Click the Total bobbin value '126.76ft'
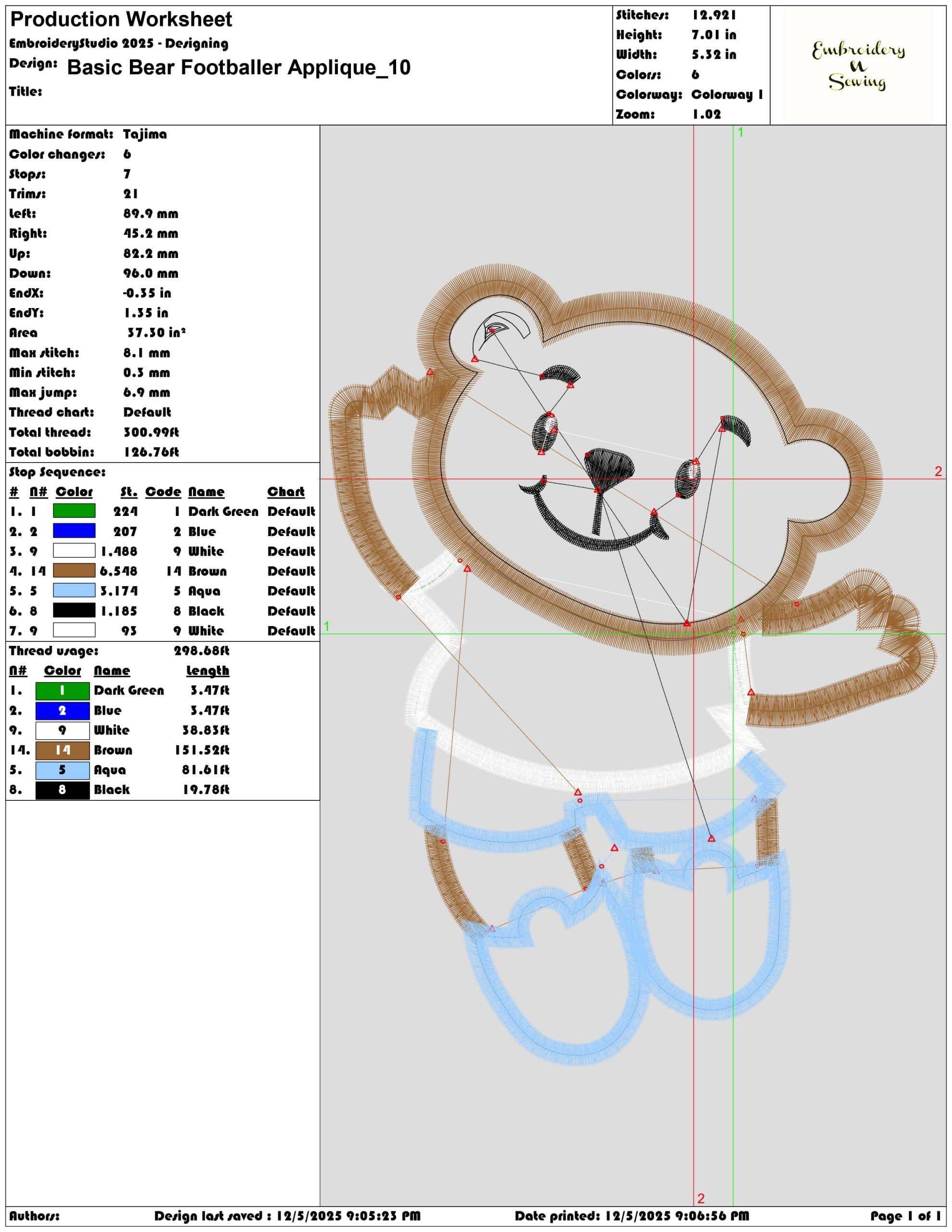The image size is (952, 1232). (151, 452)
